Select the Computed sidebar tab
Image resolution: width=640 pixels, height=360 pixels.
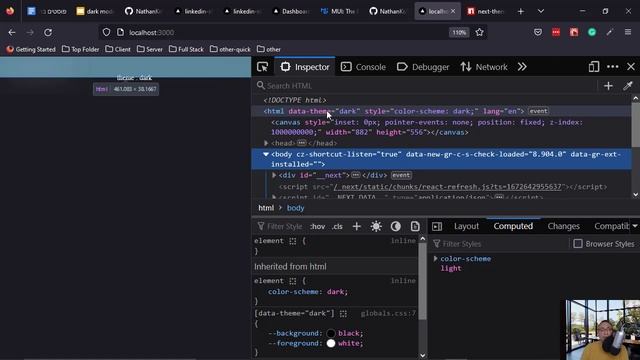(x=513, y=226)
